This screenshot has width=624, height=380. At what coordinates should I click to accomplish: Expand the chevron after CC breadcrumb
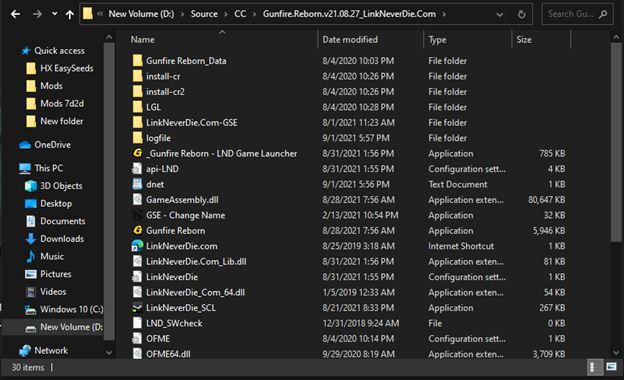pyautogui.click(x=254, y=14)
